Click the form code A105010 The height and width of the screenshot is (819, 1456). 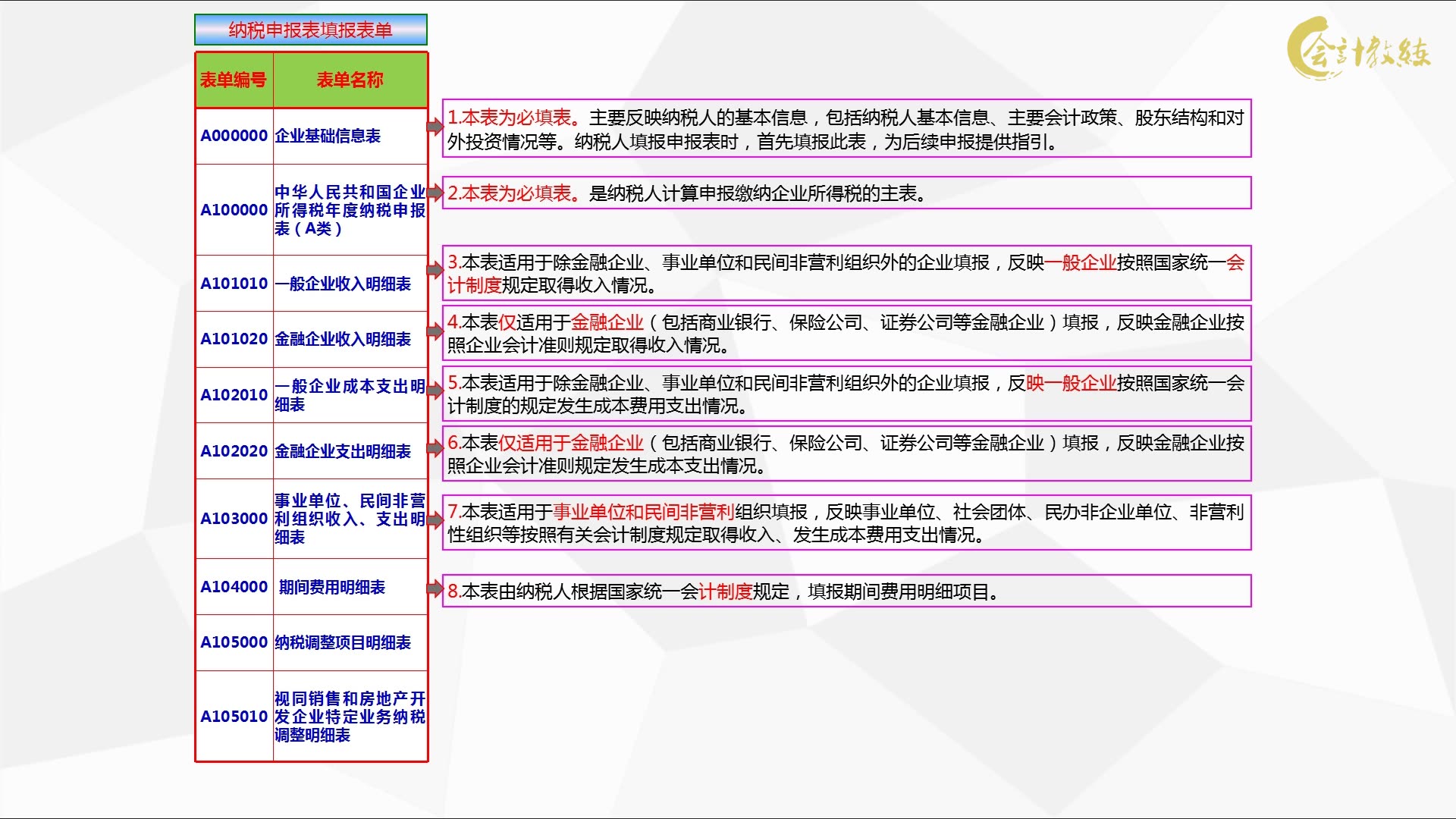[x=234, y=717]
